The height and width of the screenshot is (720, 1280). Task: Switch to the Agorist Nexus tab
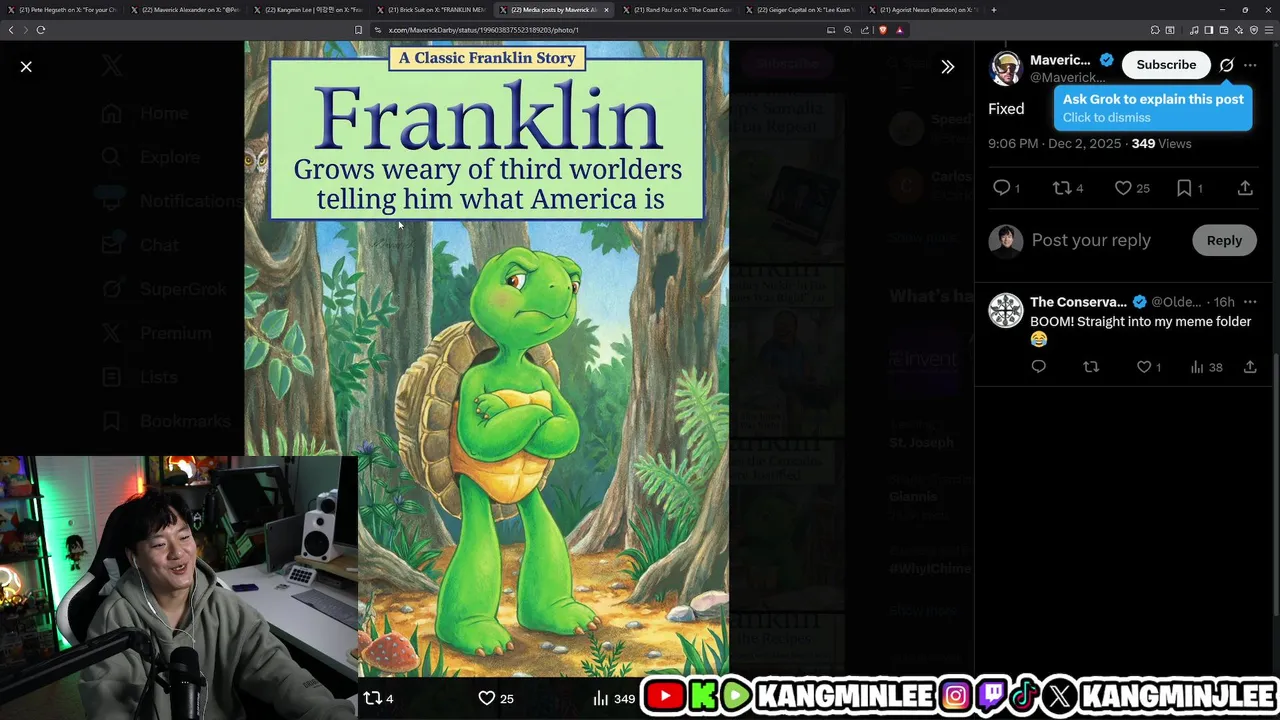tap(923, 10)
